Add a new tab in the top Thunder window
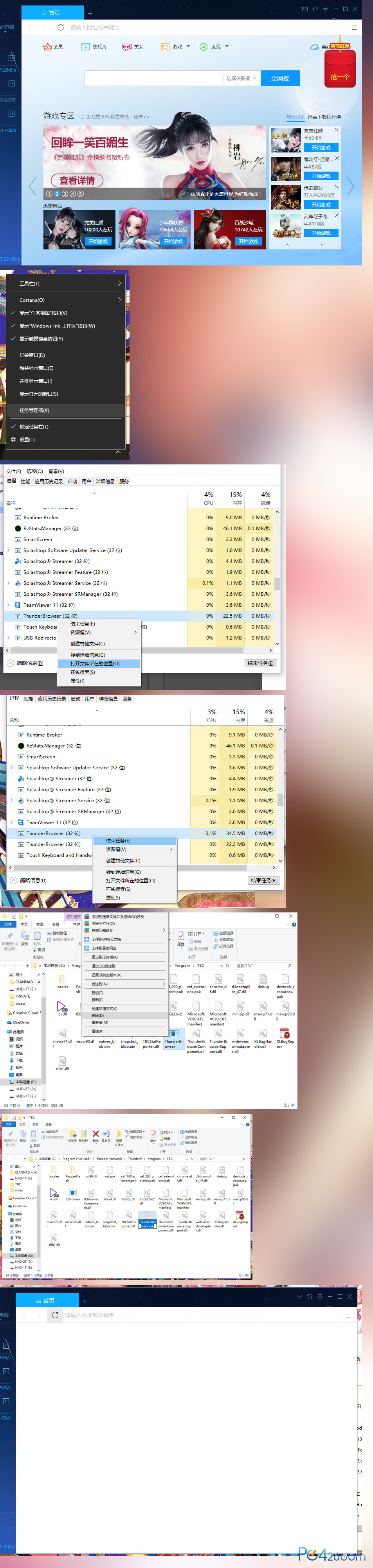This screenshot has height=1568, width=373. [90, 13]
